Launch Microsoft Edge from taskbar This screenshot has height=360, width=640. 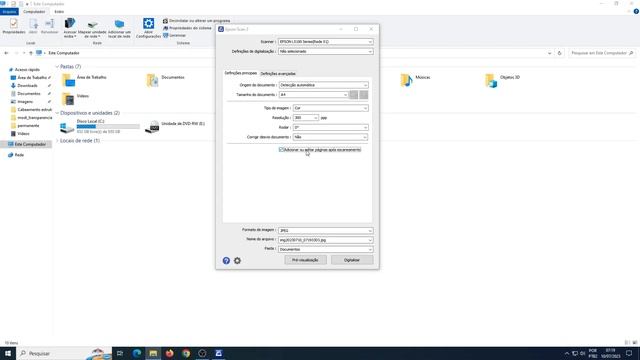click(137, 353)
